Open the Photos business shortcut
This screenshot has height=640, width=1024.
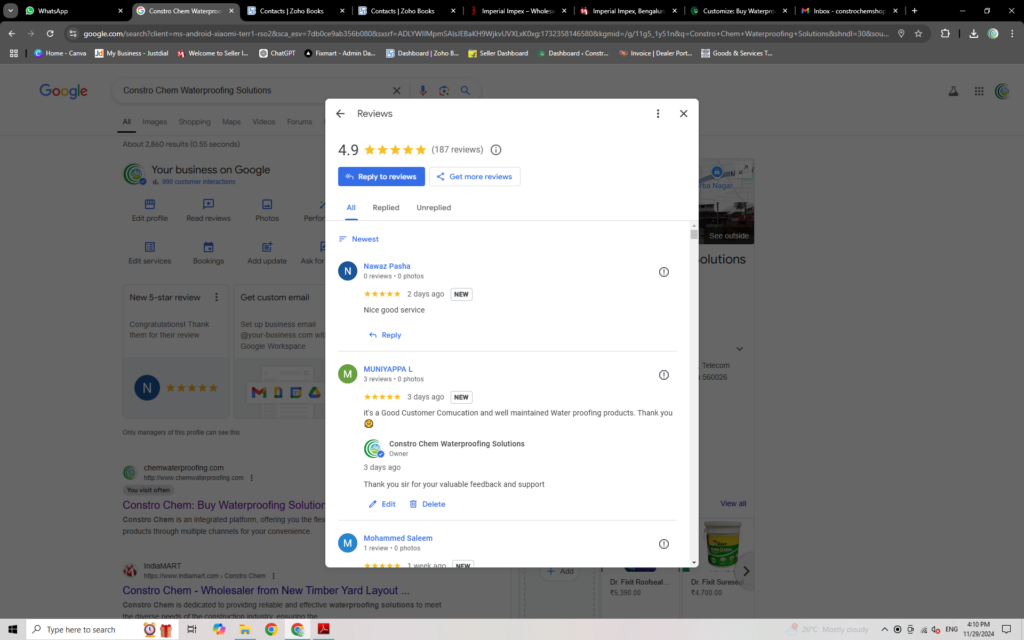pyautogui.click(x=267, y=210)
